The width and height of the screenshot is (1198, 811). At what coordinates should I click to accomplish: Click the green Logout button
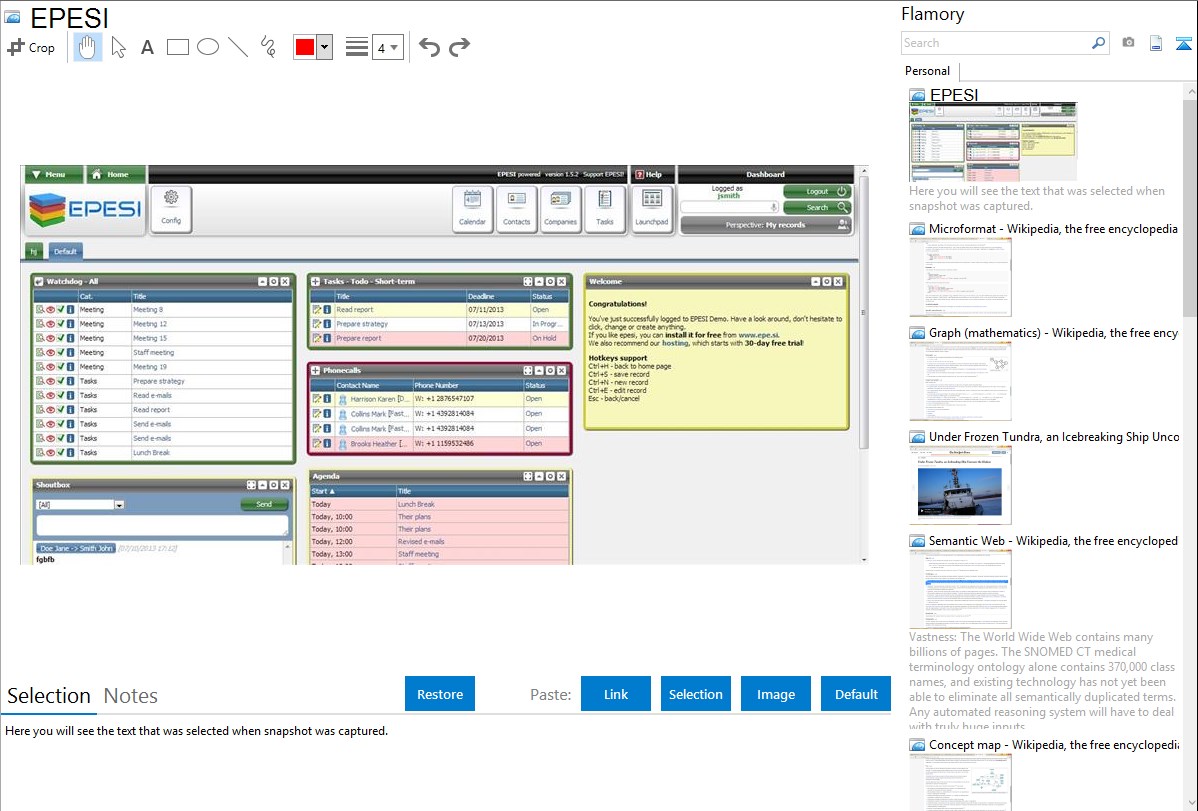click(817, 191)
